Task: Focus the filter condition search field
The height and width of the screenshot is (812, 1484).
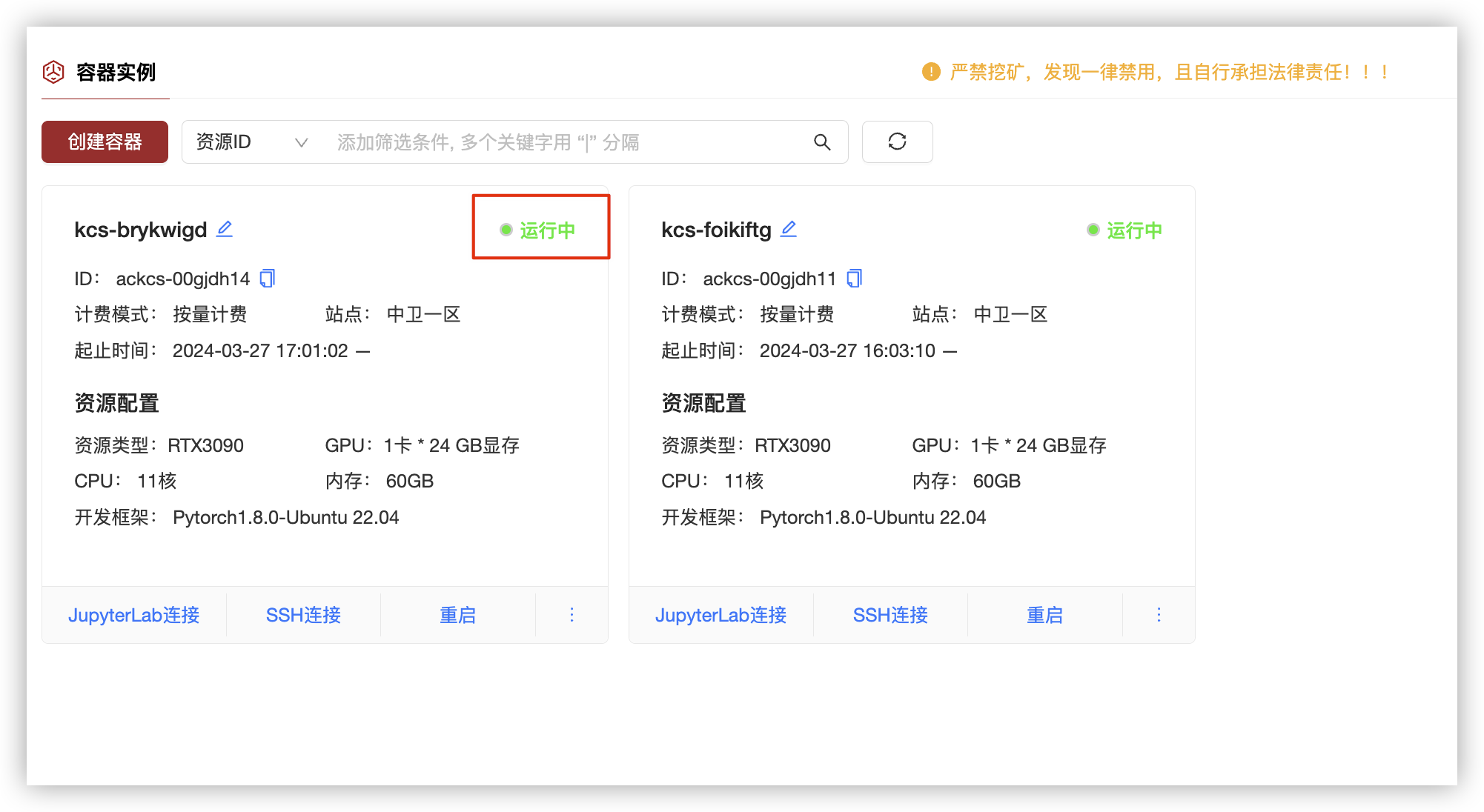Action: [567, 142]
